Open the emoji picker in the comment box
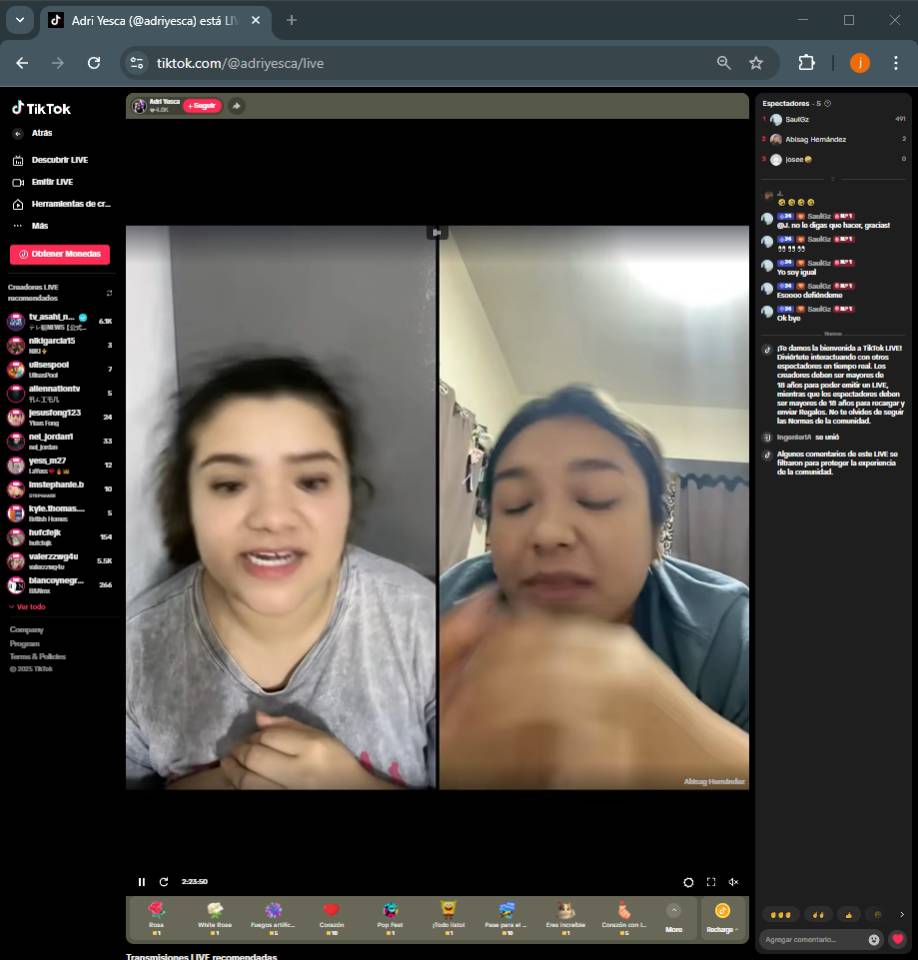918x960 pixels. 874,939
